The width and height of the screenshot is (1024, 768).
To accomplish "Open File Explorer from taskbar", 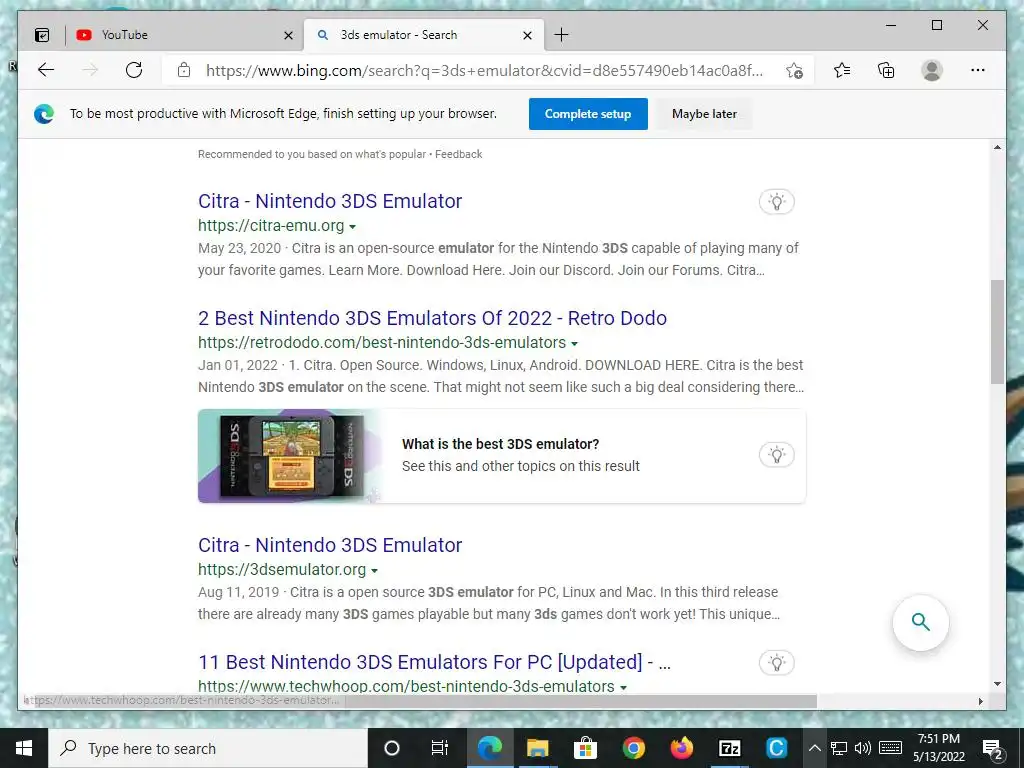I will pyautogui.click(x=537, y=748).
